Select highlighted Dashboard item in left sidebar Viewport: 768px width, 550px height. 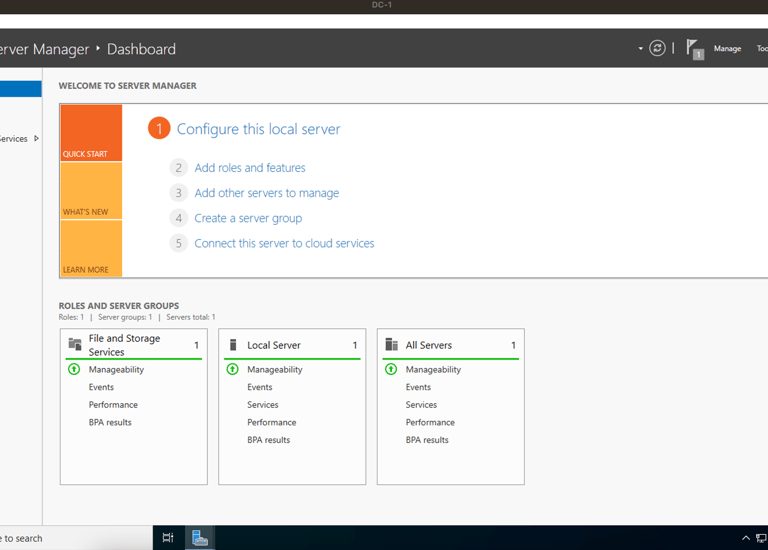pyautogui.click(x=21, y=89)
